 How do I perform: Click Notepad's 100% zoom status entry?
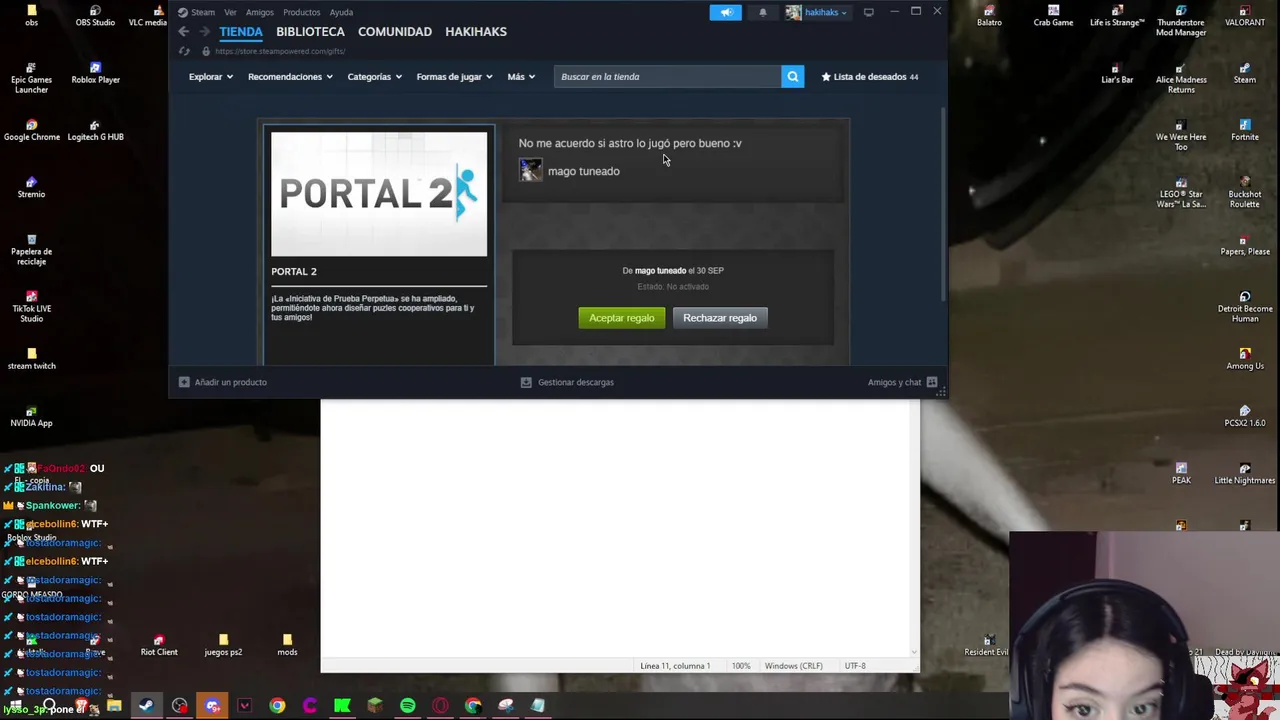741,666
